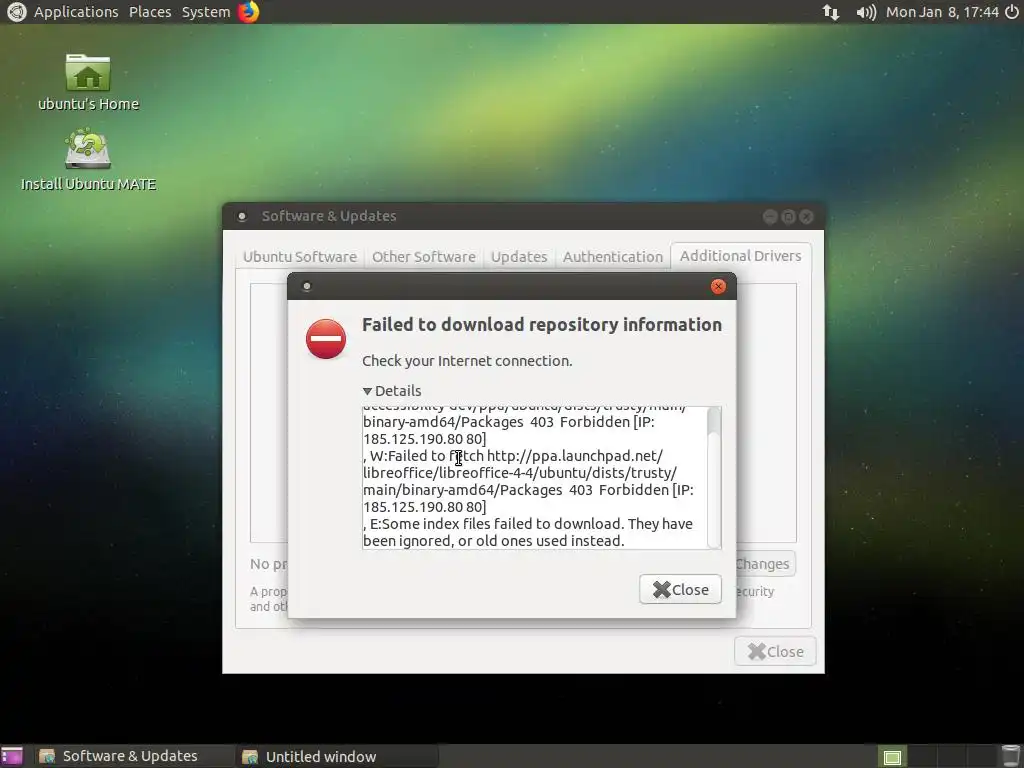
Task: Launch Firefox from the top panel
Action: (x=248, y=12)
